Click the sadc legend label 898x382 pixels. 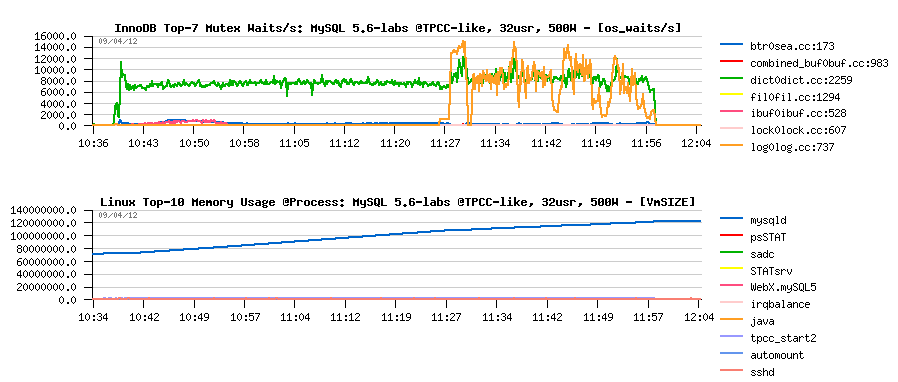click(762, 254)
